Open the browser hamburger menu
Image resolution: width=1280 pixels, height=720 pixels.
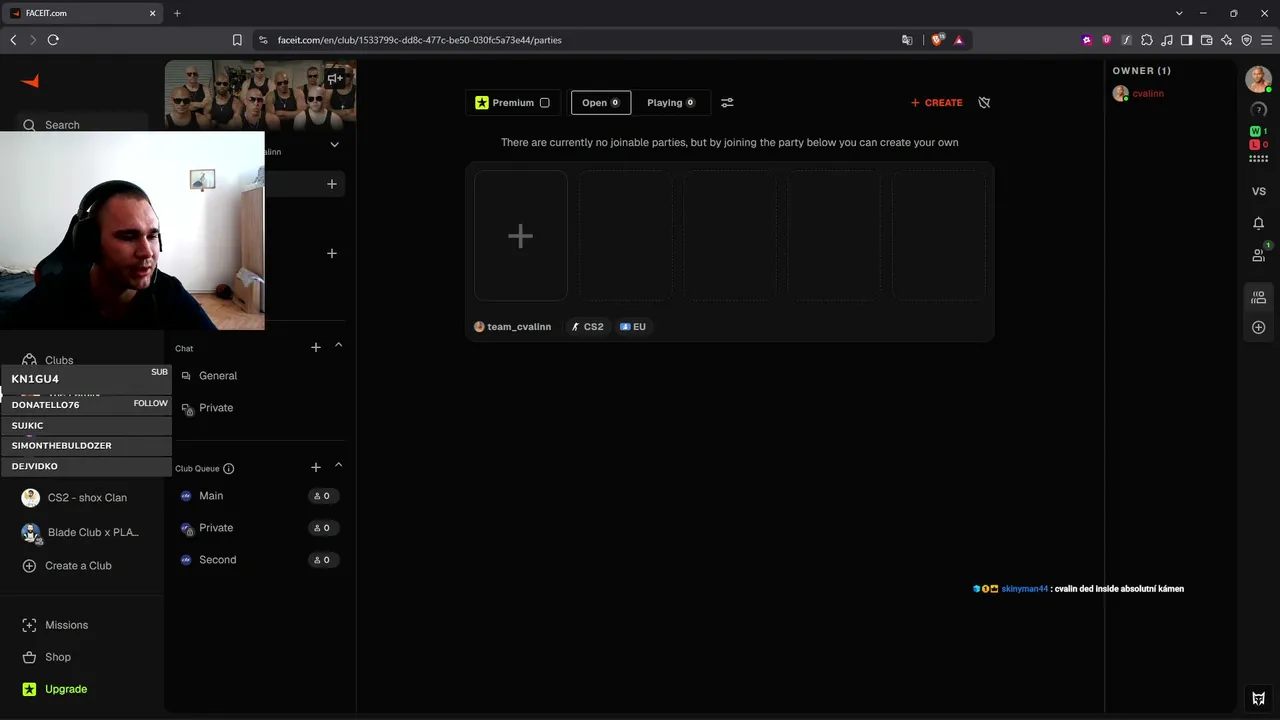tap(1266, 40)
